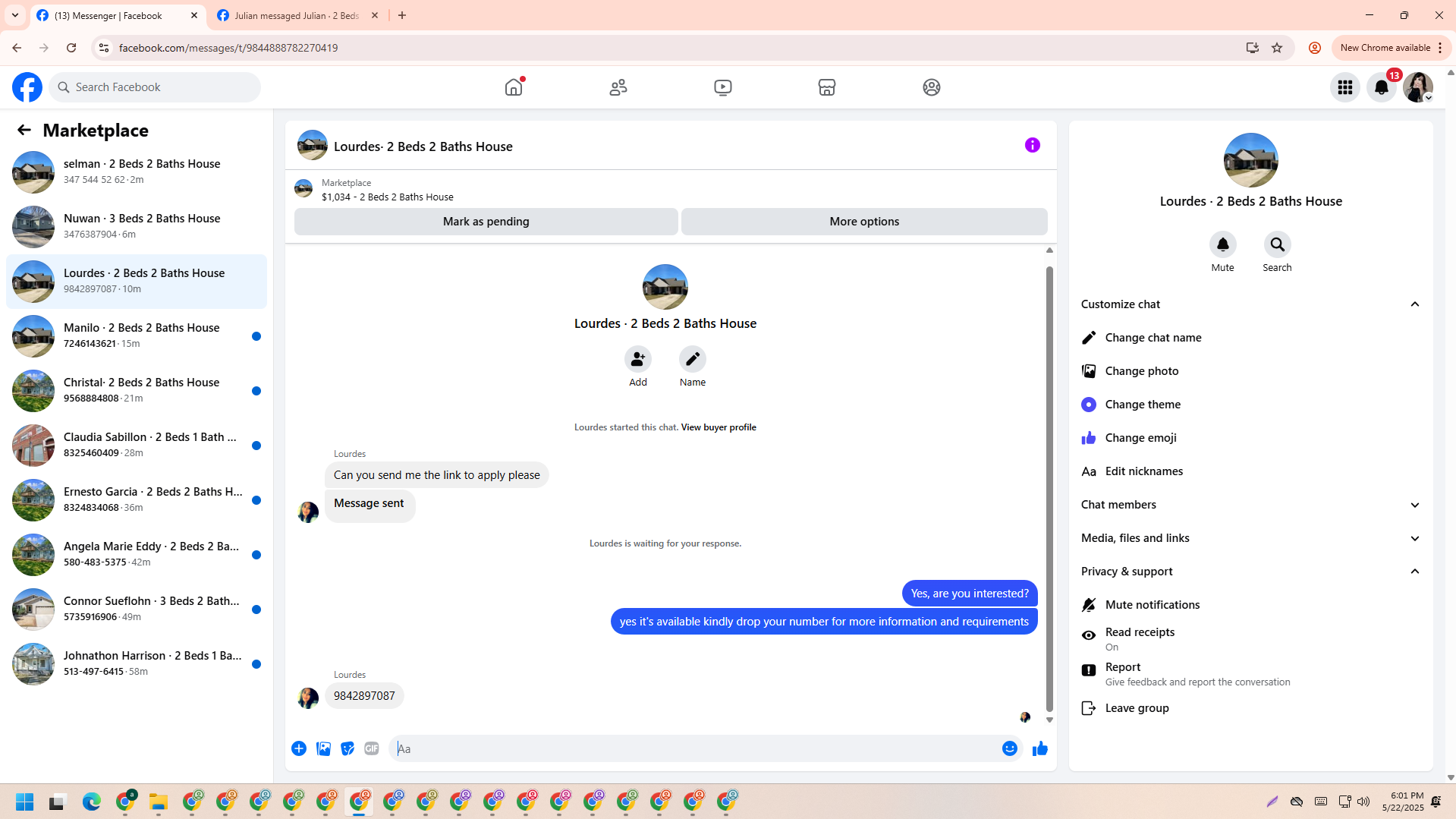This screenshot has height=819, width=1456.
Task: Open Nuwan 3 Beds 2 Baths House conversation
Action: 137,227
